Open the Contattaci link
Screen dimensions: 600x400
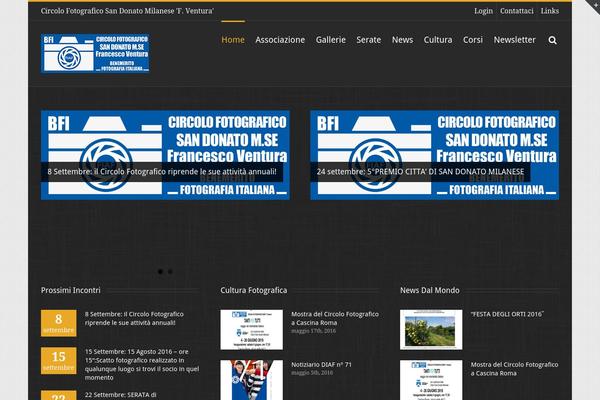(517, 10)
